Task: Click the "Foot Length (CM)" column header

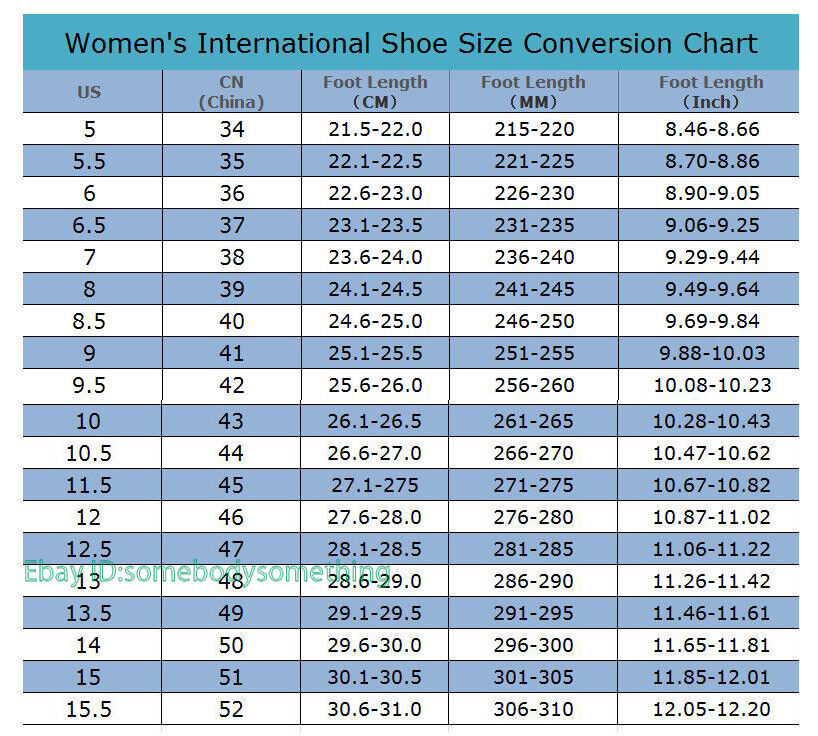Action: coord(375,92)
